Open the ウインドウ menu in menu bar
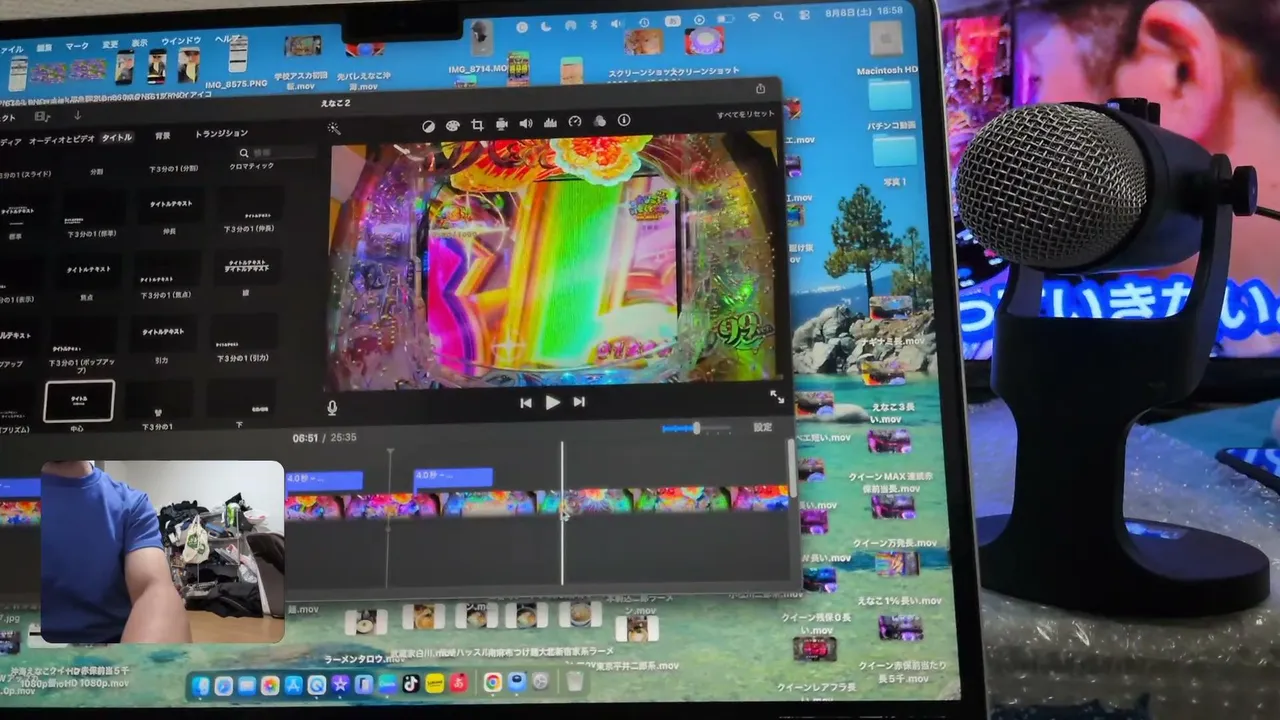 [x=180, y=42]
